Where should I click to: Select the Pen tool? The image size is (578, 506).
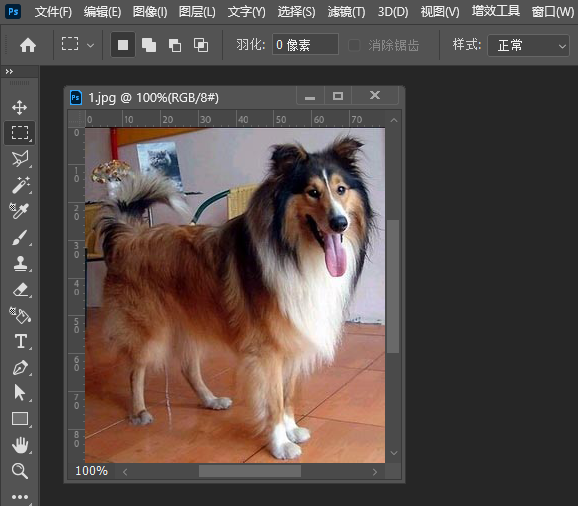point(20,367)
